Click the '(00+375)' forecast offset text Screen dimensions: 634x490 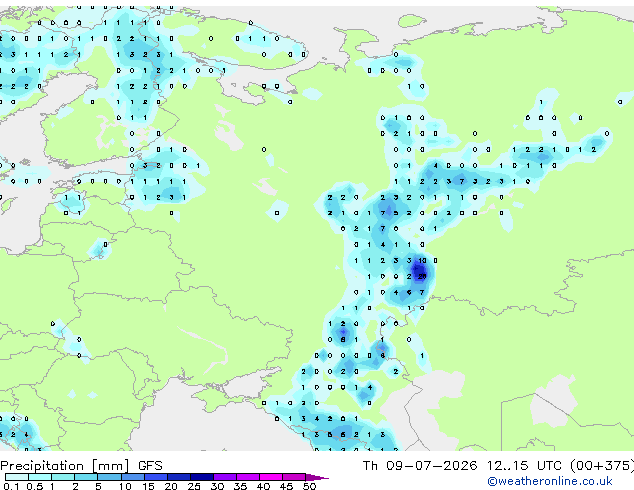point(602,465)
